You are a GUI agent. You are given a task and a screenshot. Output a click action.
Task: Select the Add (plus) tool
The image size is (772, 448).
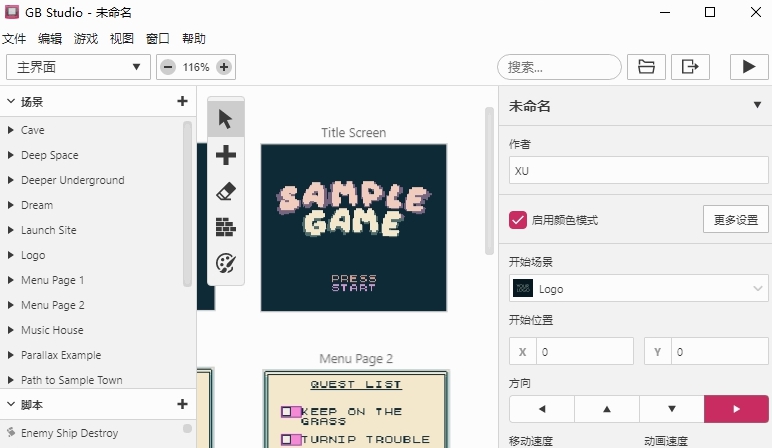tap(226, 155)
